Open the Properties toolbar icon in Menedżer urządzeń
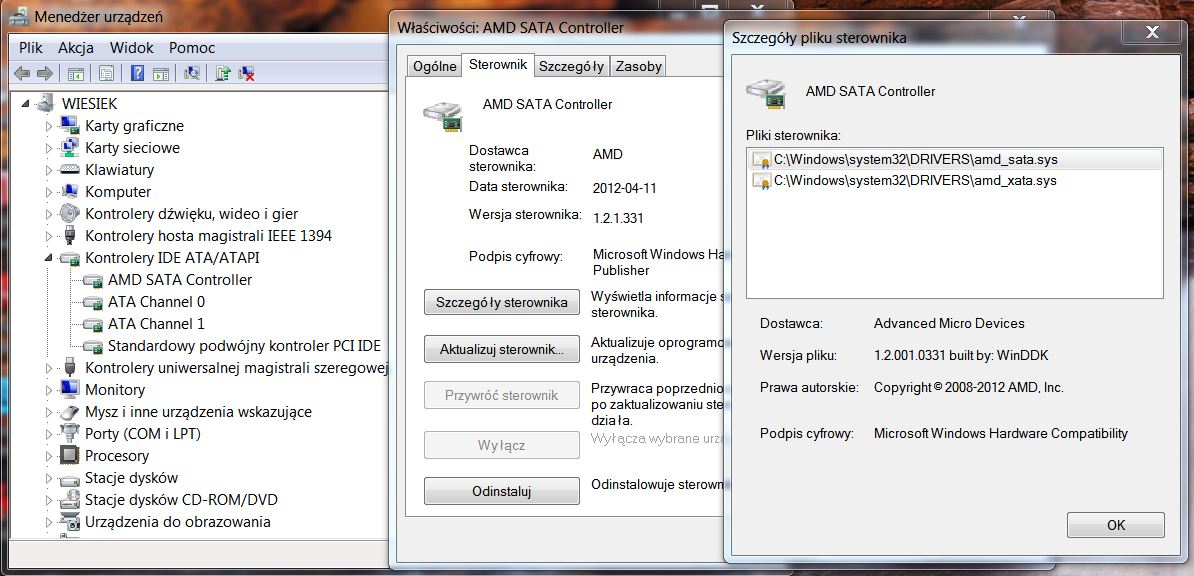The height and width of the screenshot is (576, 1194). point(107,74)
